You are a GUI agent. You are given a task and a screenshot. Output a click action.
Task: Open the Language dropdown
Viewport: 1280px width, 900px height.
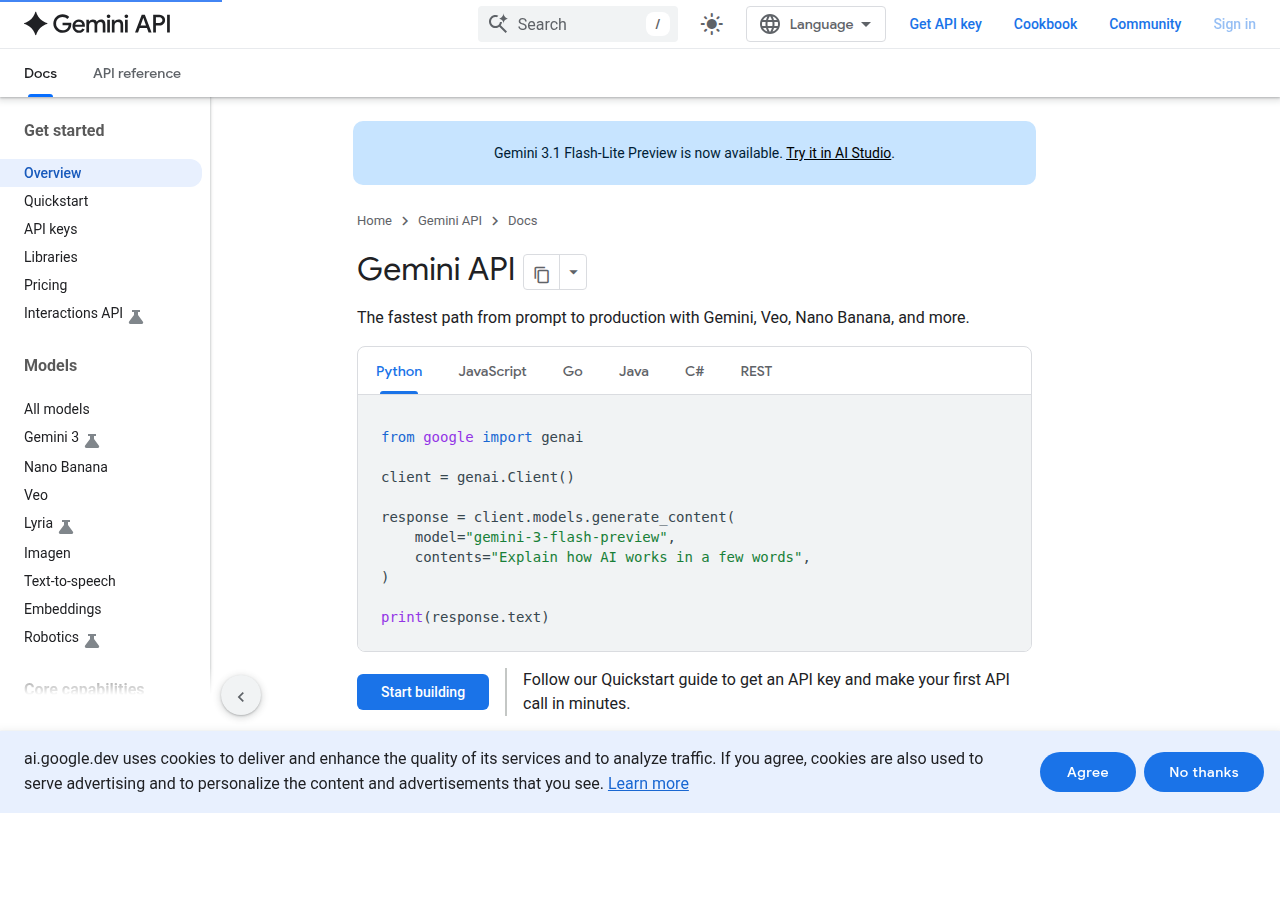click(x=816, y=23)
